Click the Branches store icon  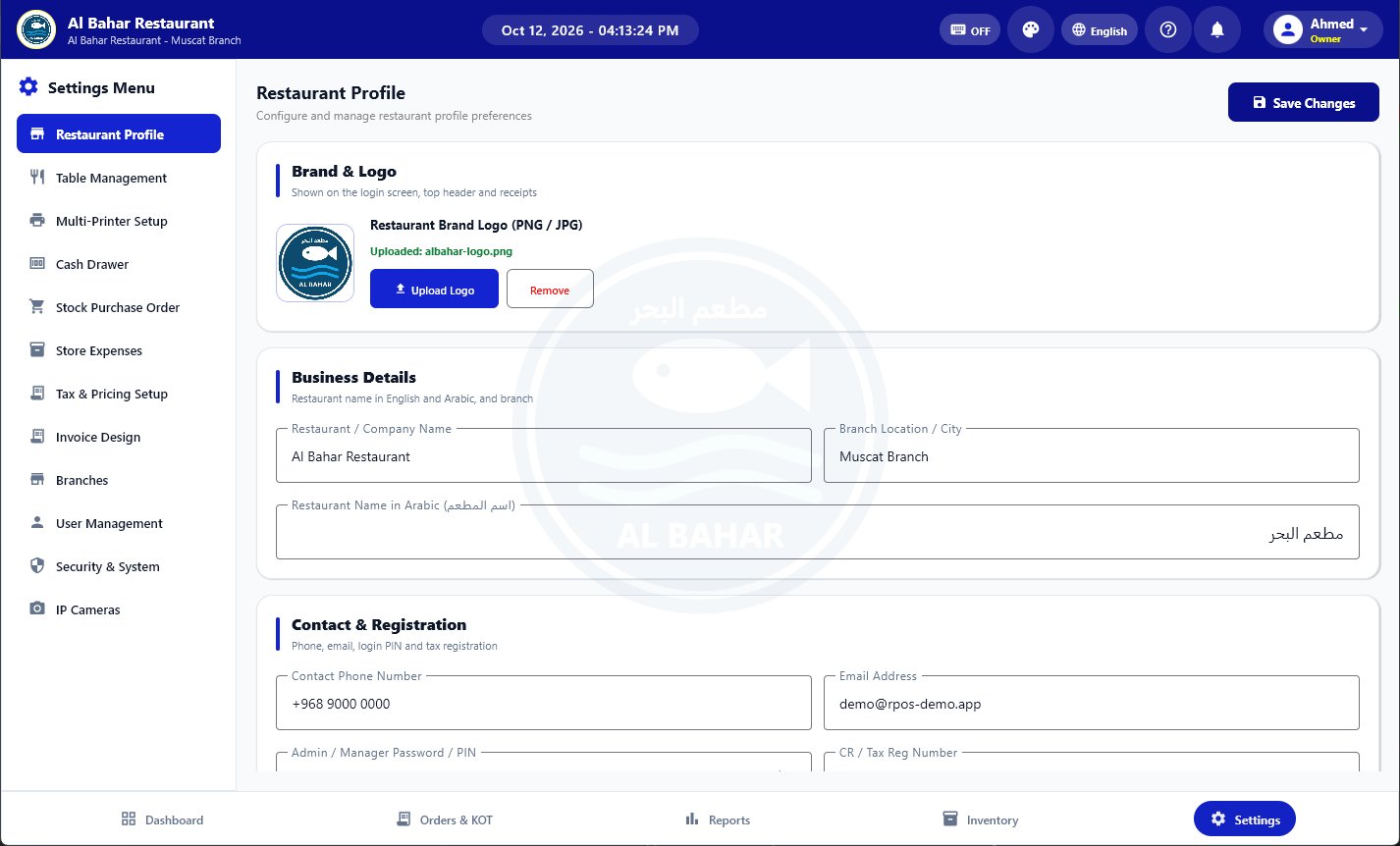[37, 480]
